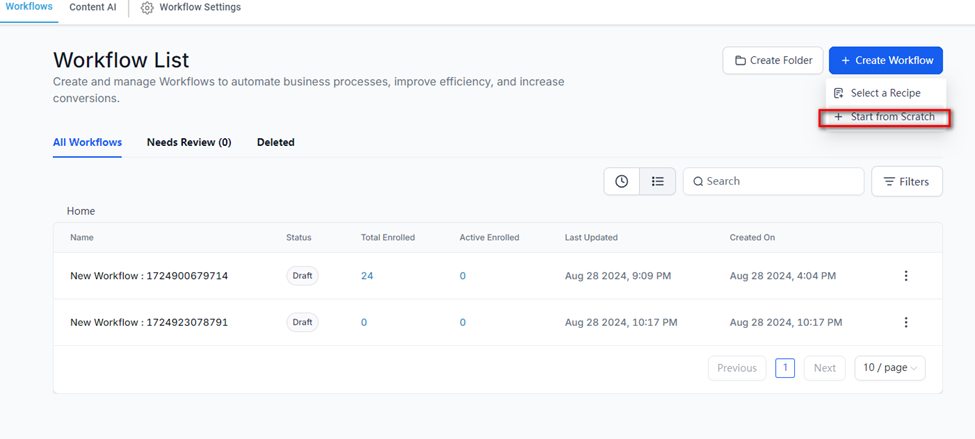975x439 pixels.
Task: Open the Deleted tab
Action: pyautogui.click(x=275, y=142)
